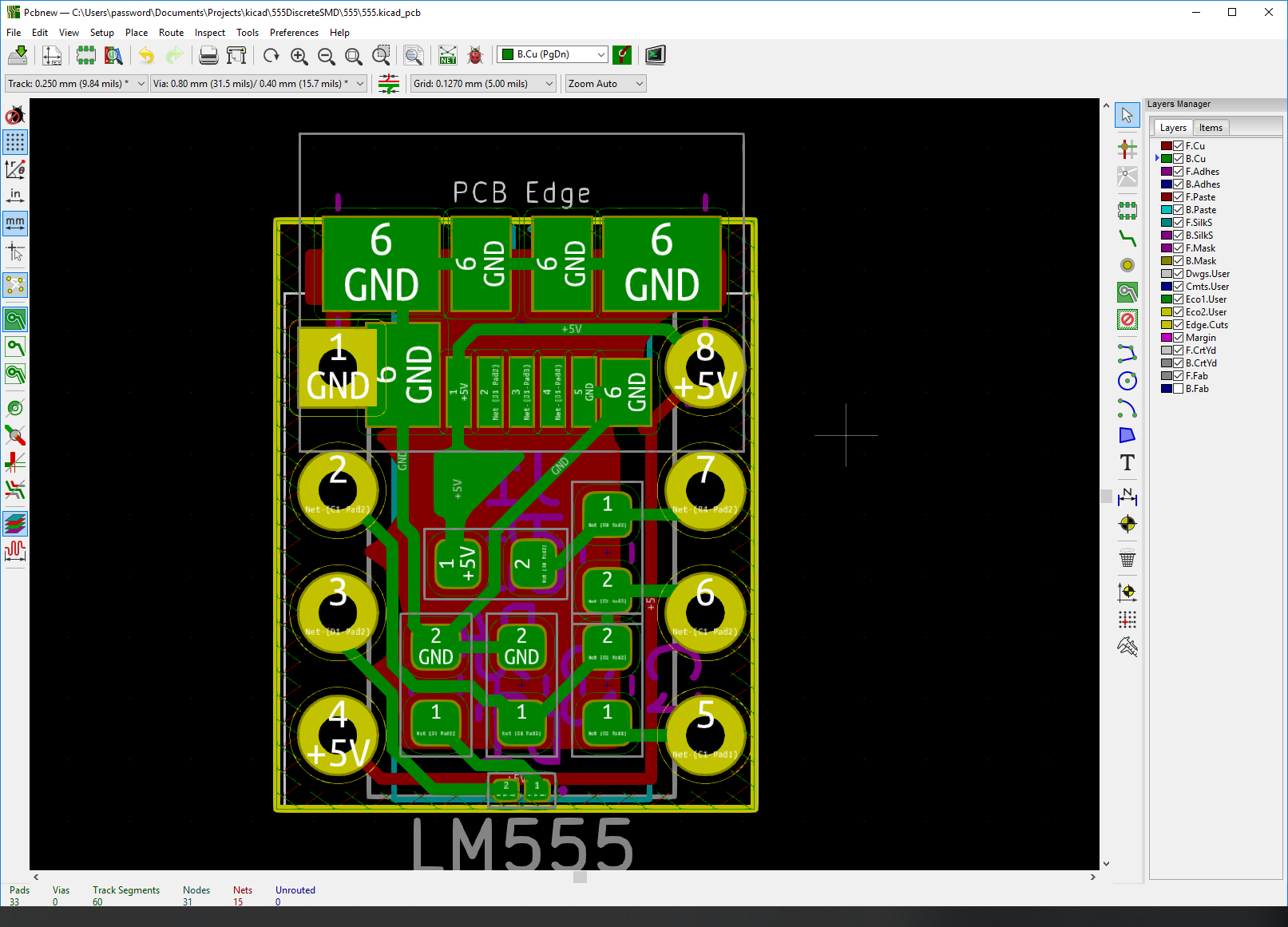Open the Via size dropdown
The width and height of the screenshot is (1288, 927).
tap(258, 84)
